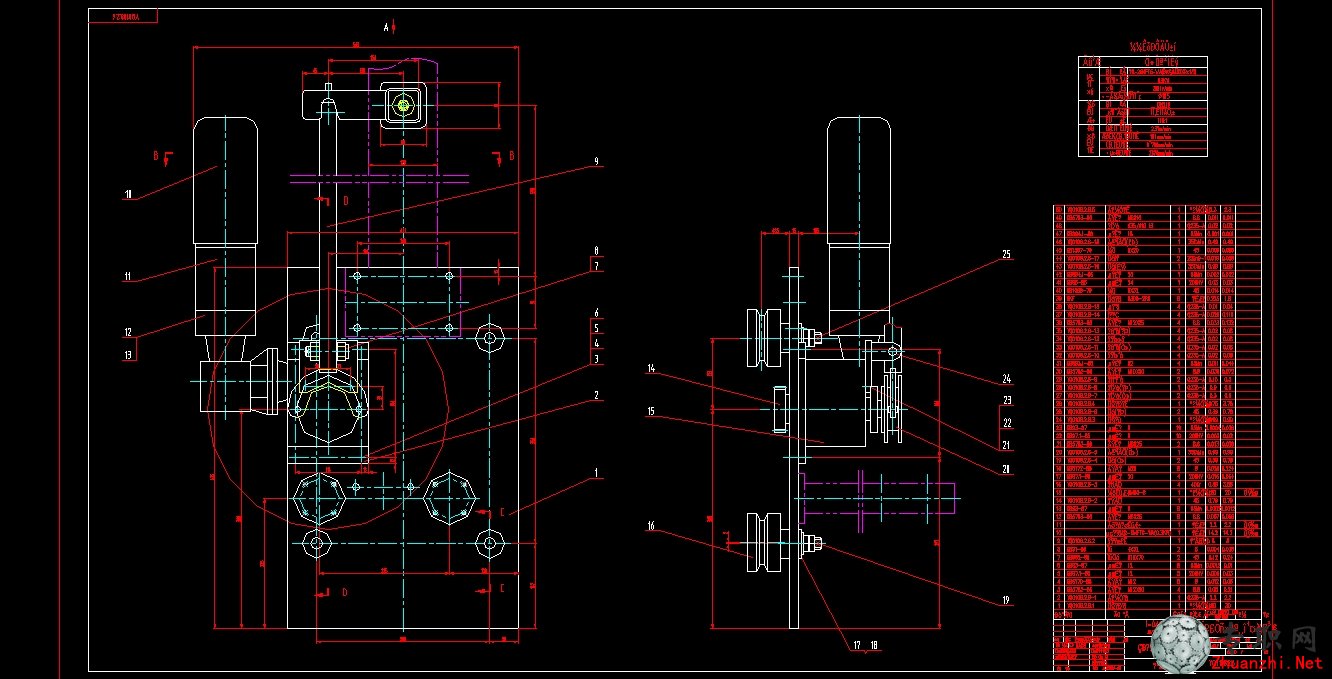Screen dimensions: 1332x679
Task: Select part callout number 1
Action: [596, 472]
